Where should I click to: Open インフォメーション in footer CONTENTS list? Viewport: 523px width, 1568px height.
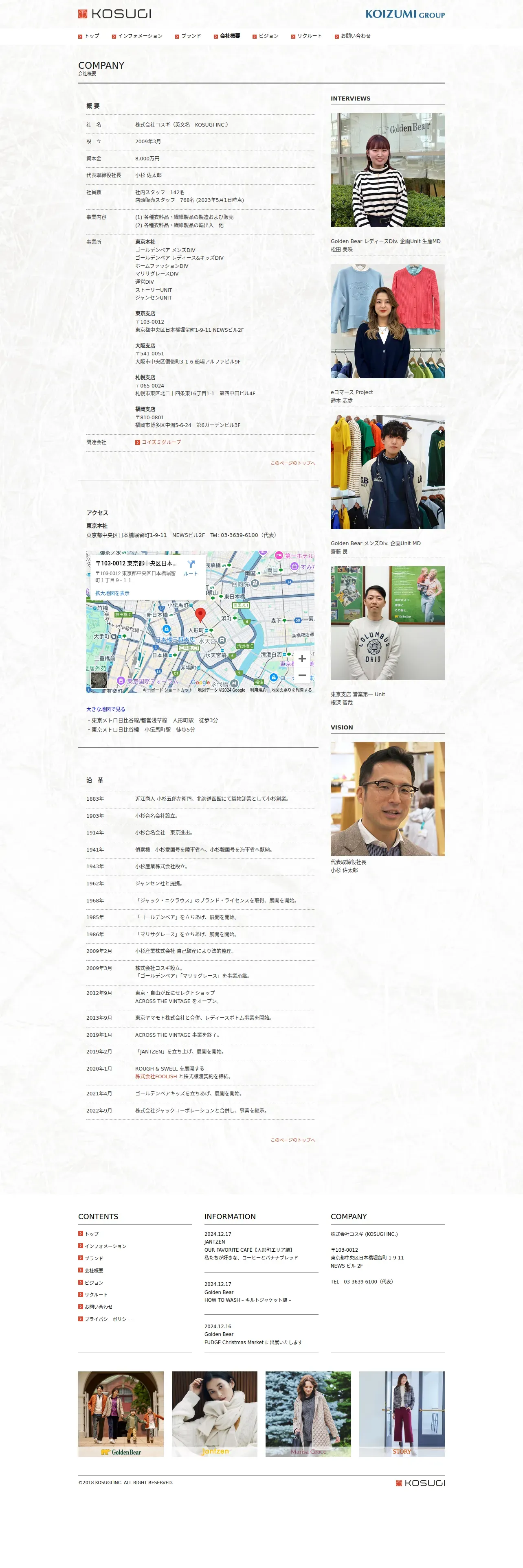click(x=102, y=1246)
